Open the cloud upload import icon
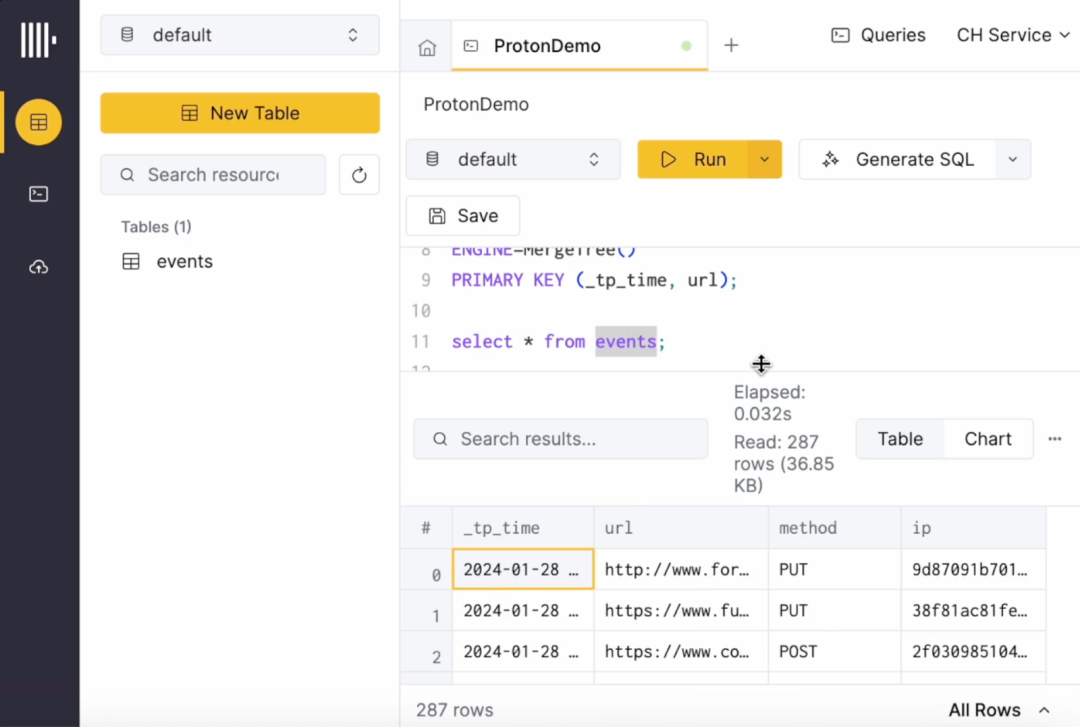This screenshot has height=727, width=1080. [39, 267]
